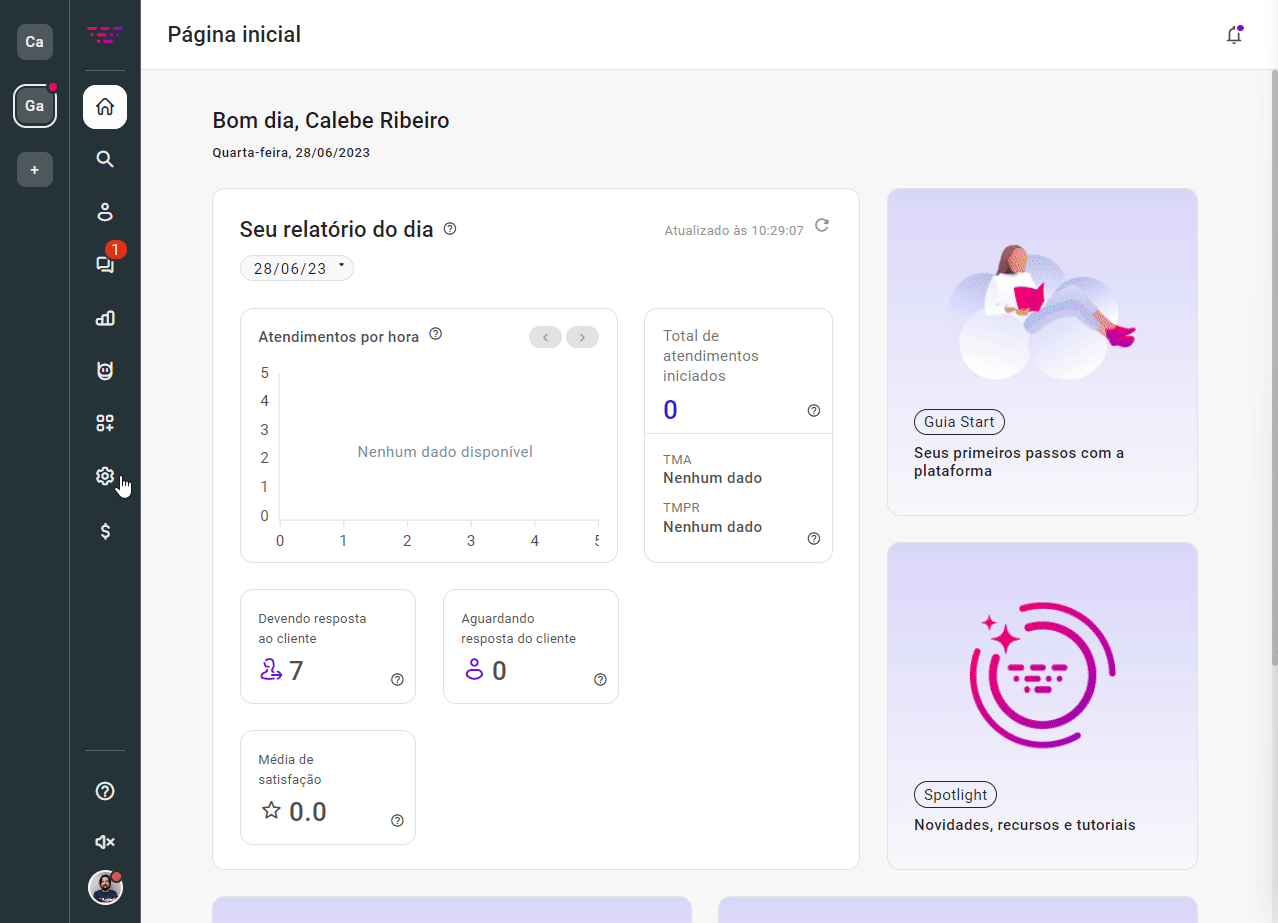Open help icon in Devendo resposta card
This screenshot has height=923, width=1278.
397,679
